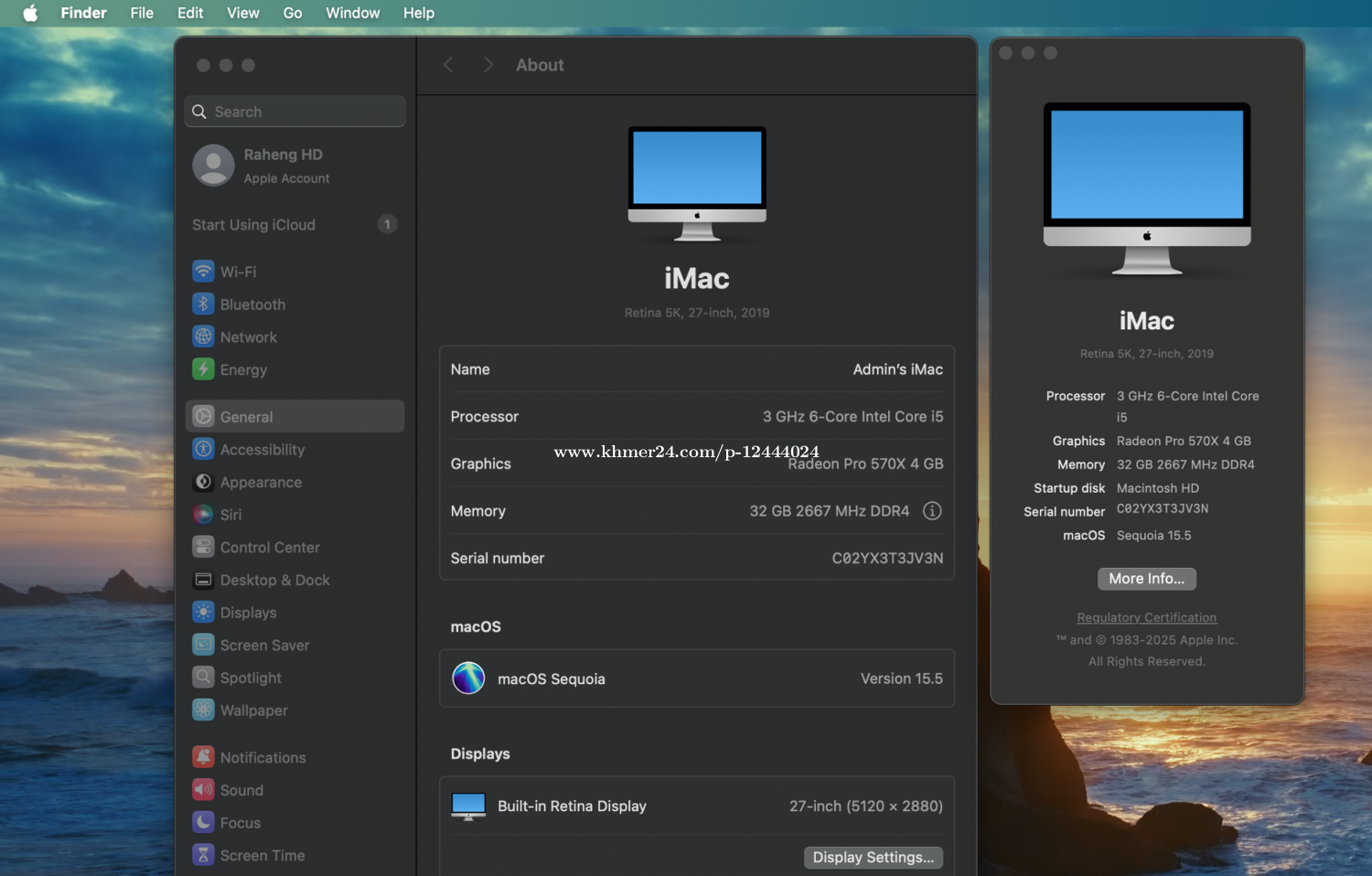Image resolution: width=1372 pixels, height=876 pixels.
Task: Open the Screen Saver icon
Action: click(x=203, y=645)
